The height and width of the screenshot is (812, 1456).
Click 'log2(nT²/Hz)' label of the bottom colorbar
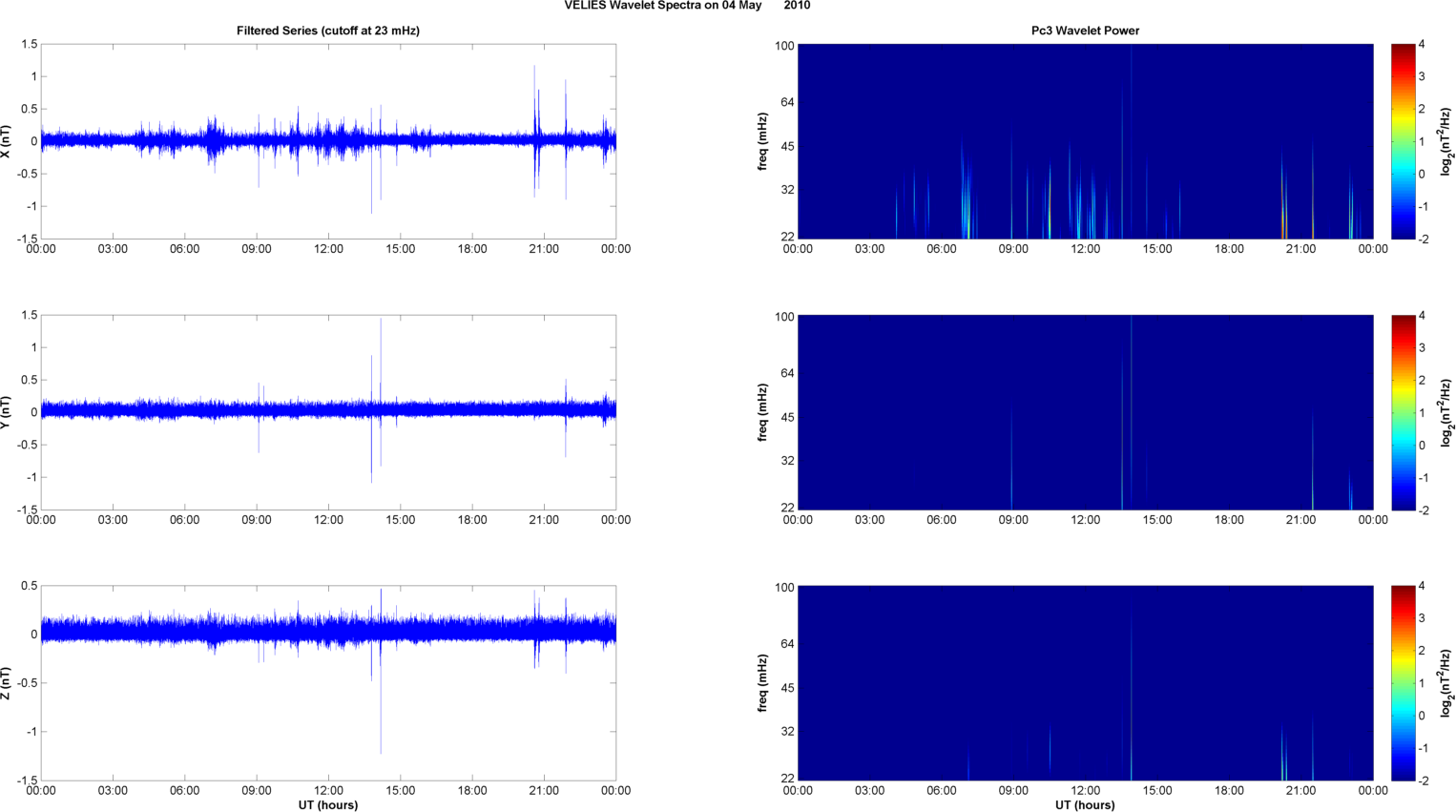pos(1446,683)
